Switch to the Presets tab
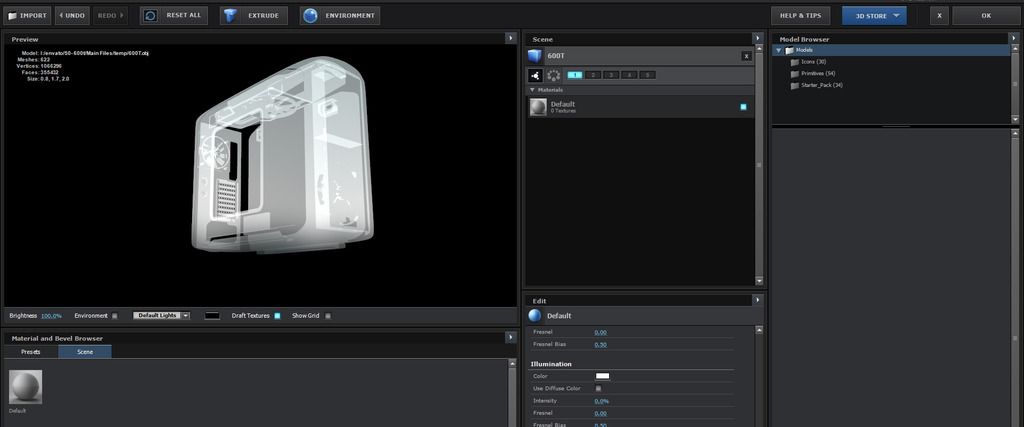The height and width of the screenshot is (427, 1024). 31,352
